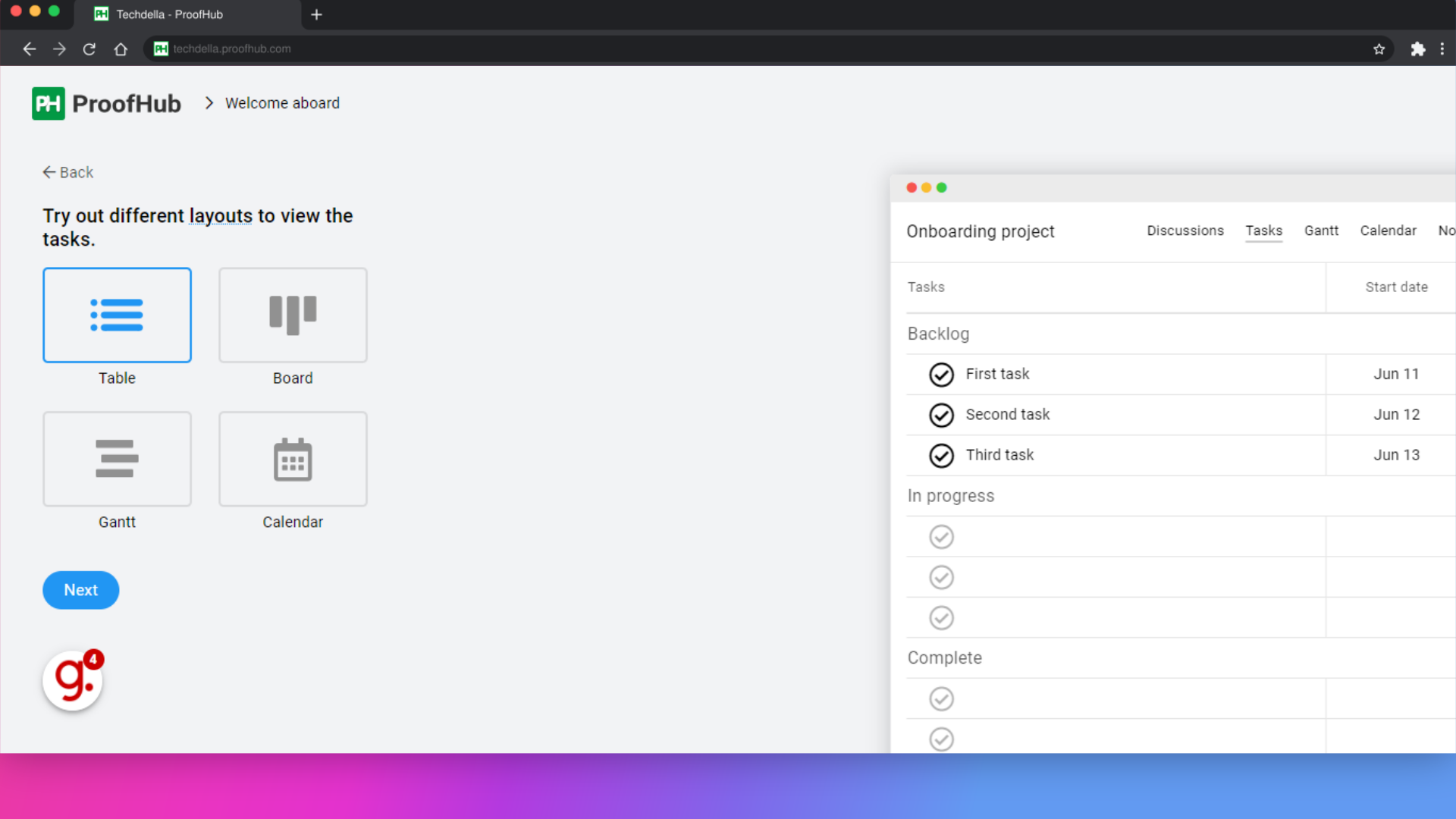Screen dimensions: 1456x819
Task: Toggle second empty check under In progress
Action: pyautogui.click(x=941, y=578)
